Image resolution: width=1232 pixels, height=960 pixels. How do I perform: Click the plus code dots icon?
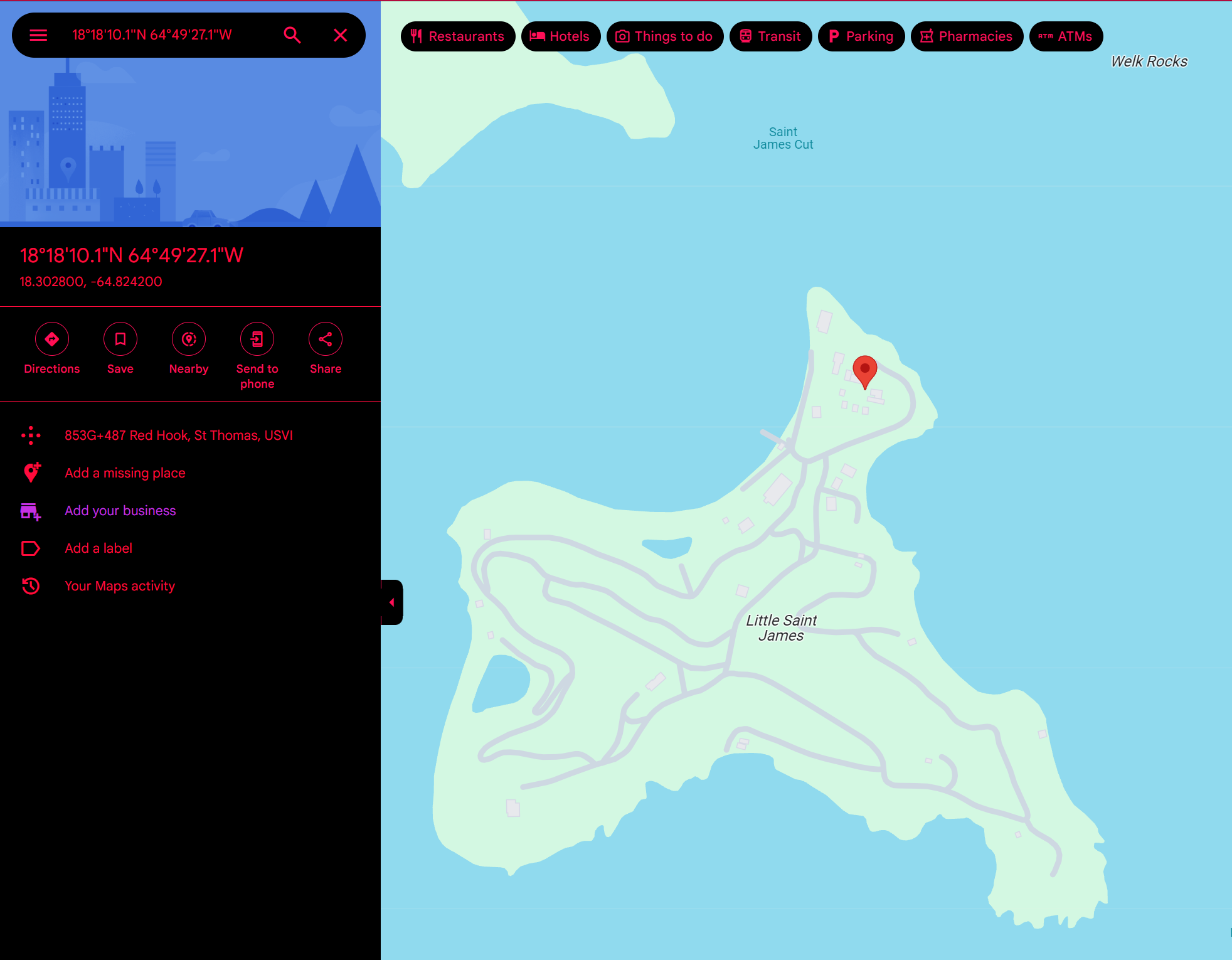[31, 435]
